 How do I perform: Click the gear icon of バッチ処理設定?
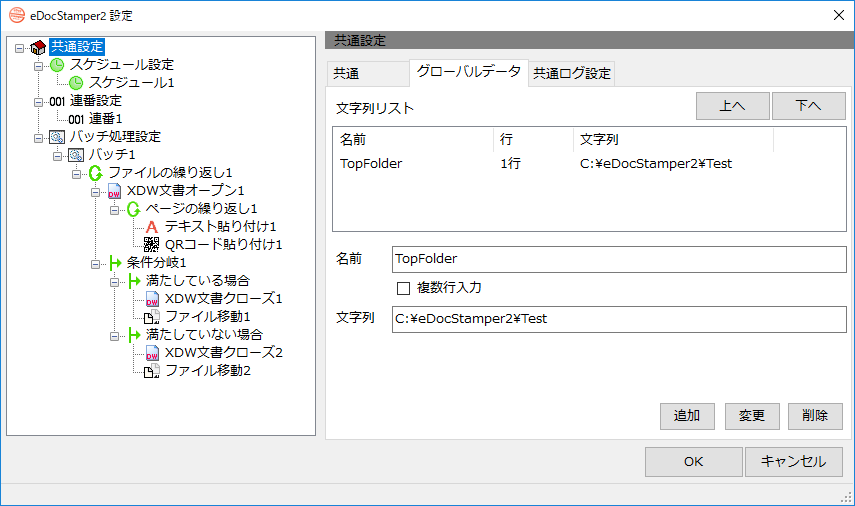click(57, 137)
